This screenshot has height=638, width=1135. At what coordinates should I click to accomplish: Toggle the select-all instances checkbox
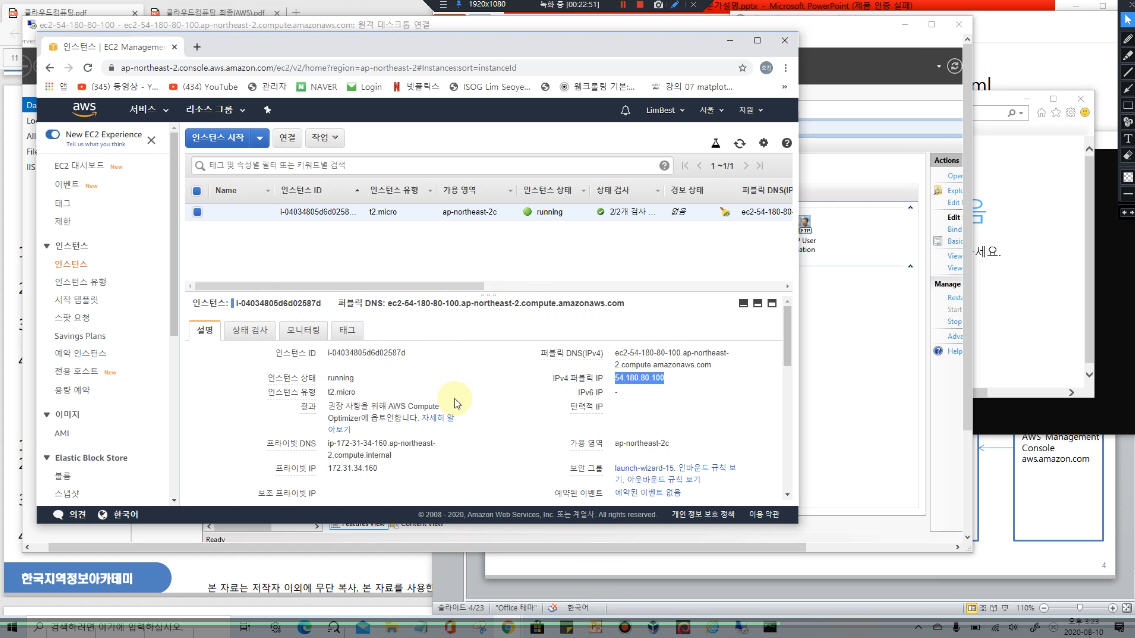(197, 191)
